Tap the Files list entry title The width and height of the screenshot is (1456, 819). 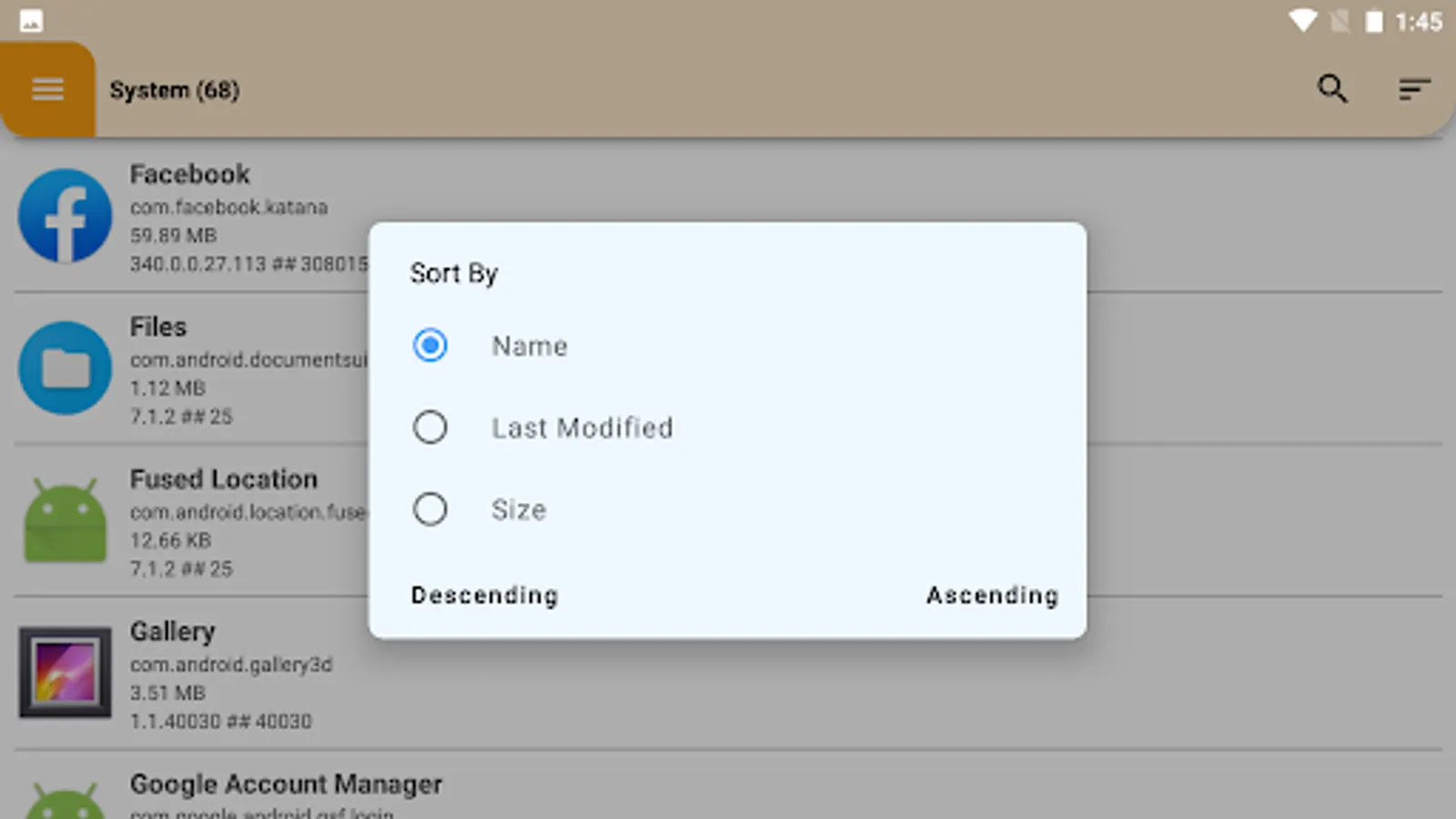[x=158, y=327]
